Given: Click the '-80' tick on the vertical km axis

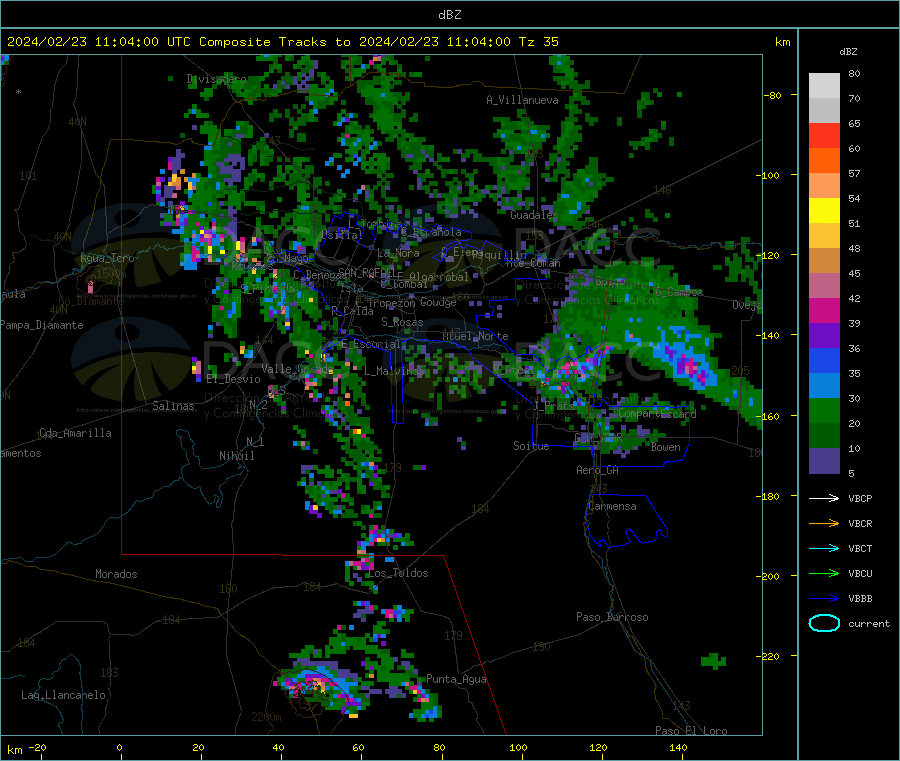Looking at the screenshot, I should (x=773, y=95).
